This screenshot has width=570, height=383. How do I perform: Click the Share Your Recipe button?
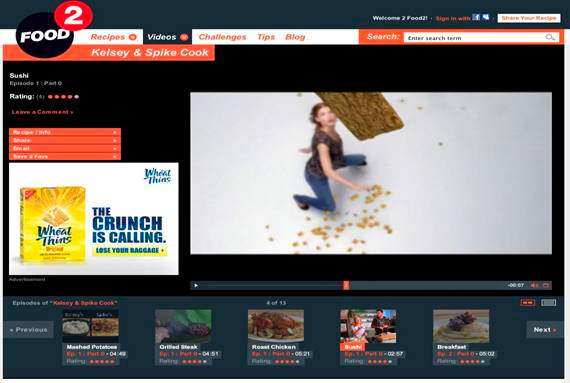[x=529, y=18]
